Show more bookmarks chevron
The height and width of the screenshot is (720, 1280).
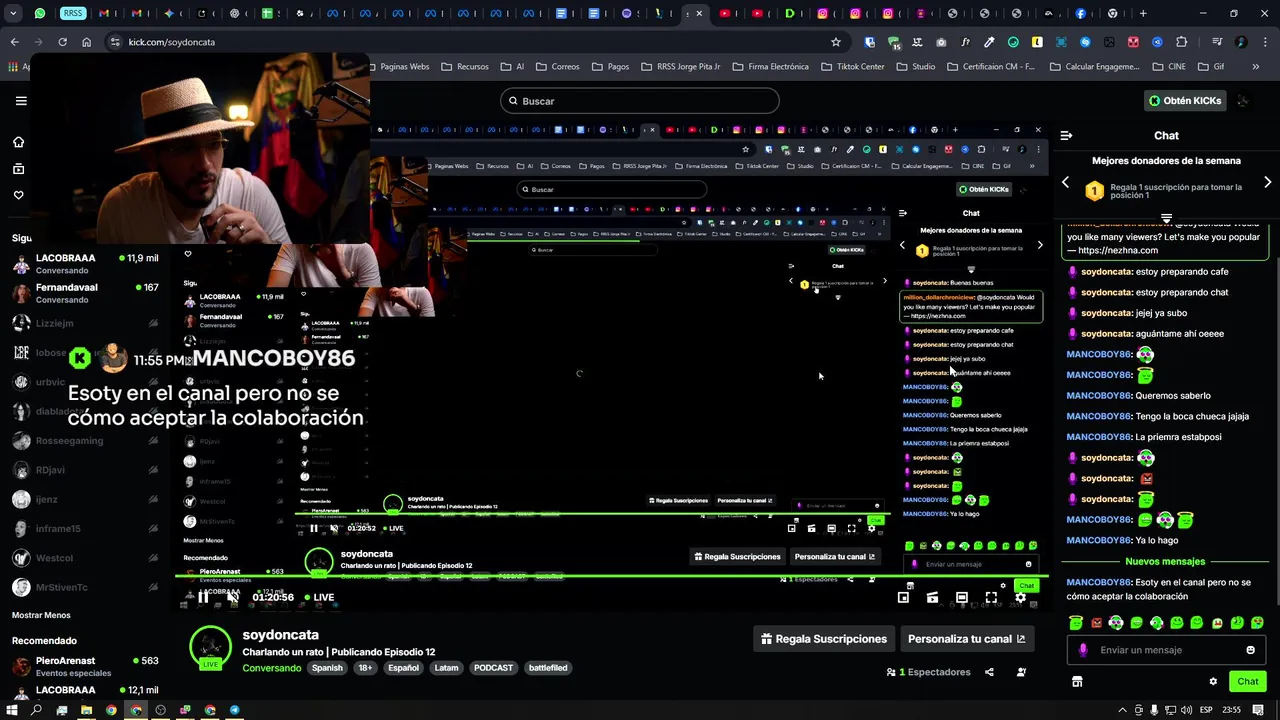point(1256,67)
